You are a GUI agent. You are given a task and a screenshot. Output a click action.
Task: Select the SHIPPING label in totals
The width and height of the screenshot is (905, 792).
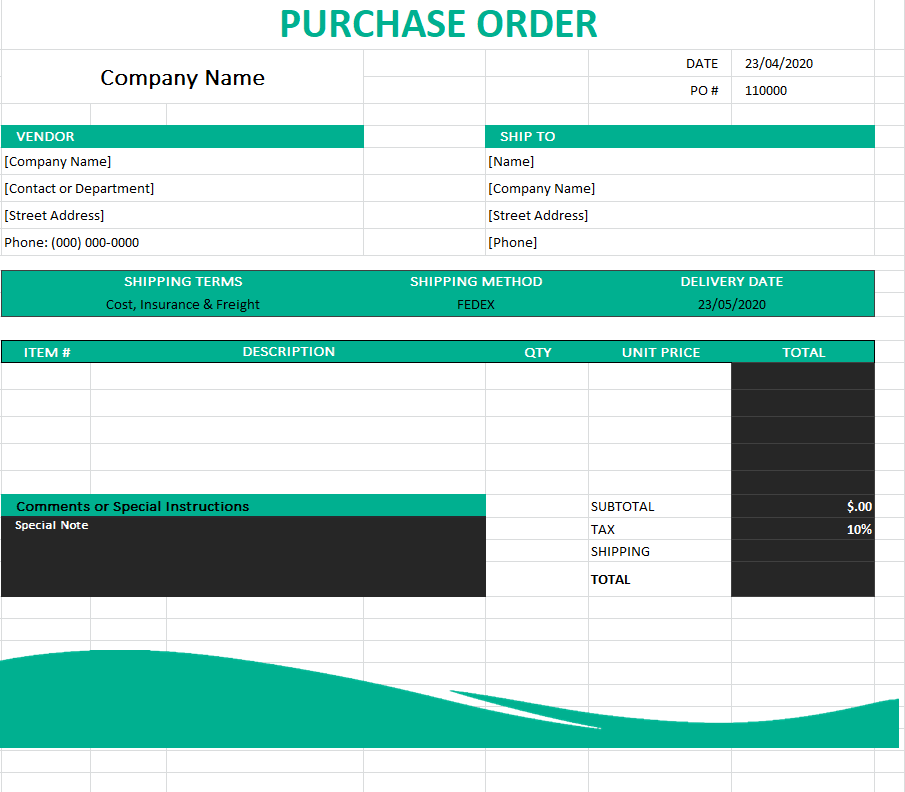(x=620, y=551)
